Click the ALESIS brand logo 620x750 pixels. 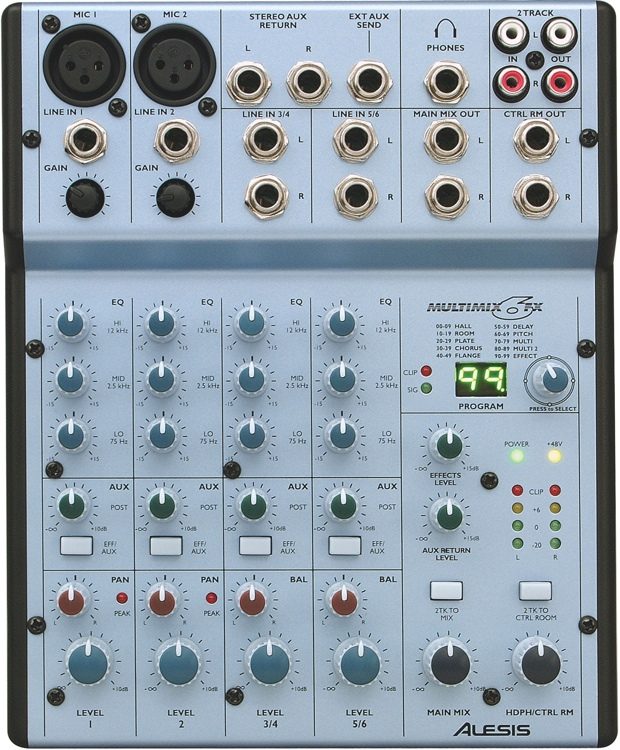point(492,730)
